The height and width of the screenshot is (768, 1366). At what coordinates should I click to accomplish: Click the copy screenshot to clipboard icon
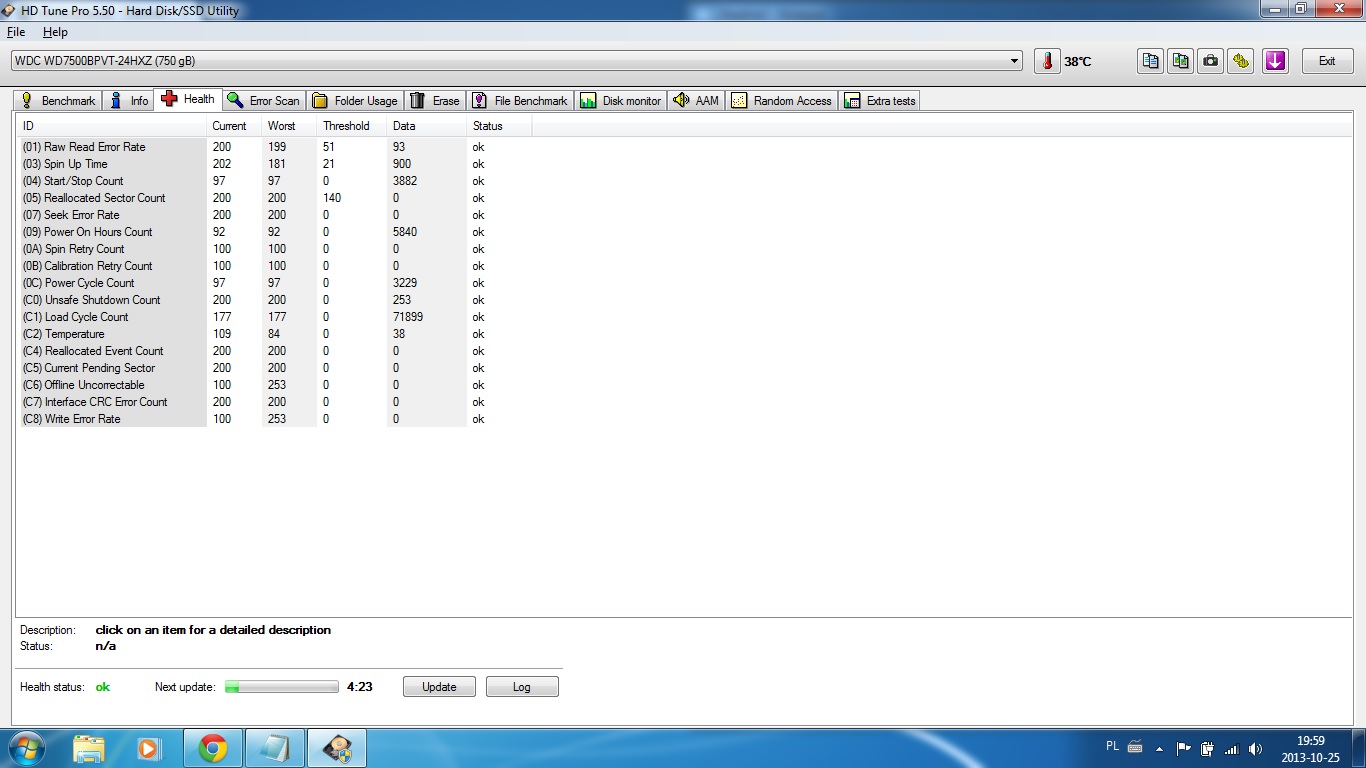[1181, 61]
